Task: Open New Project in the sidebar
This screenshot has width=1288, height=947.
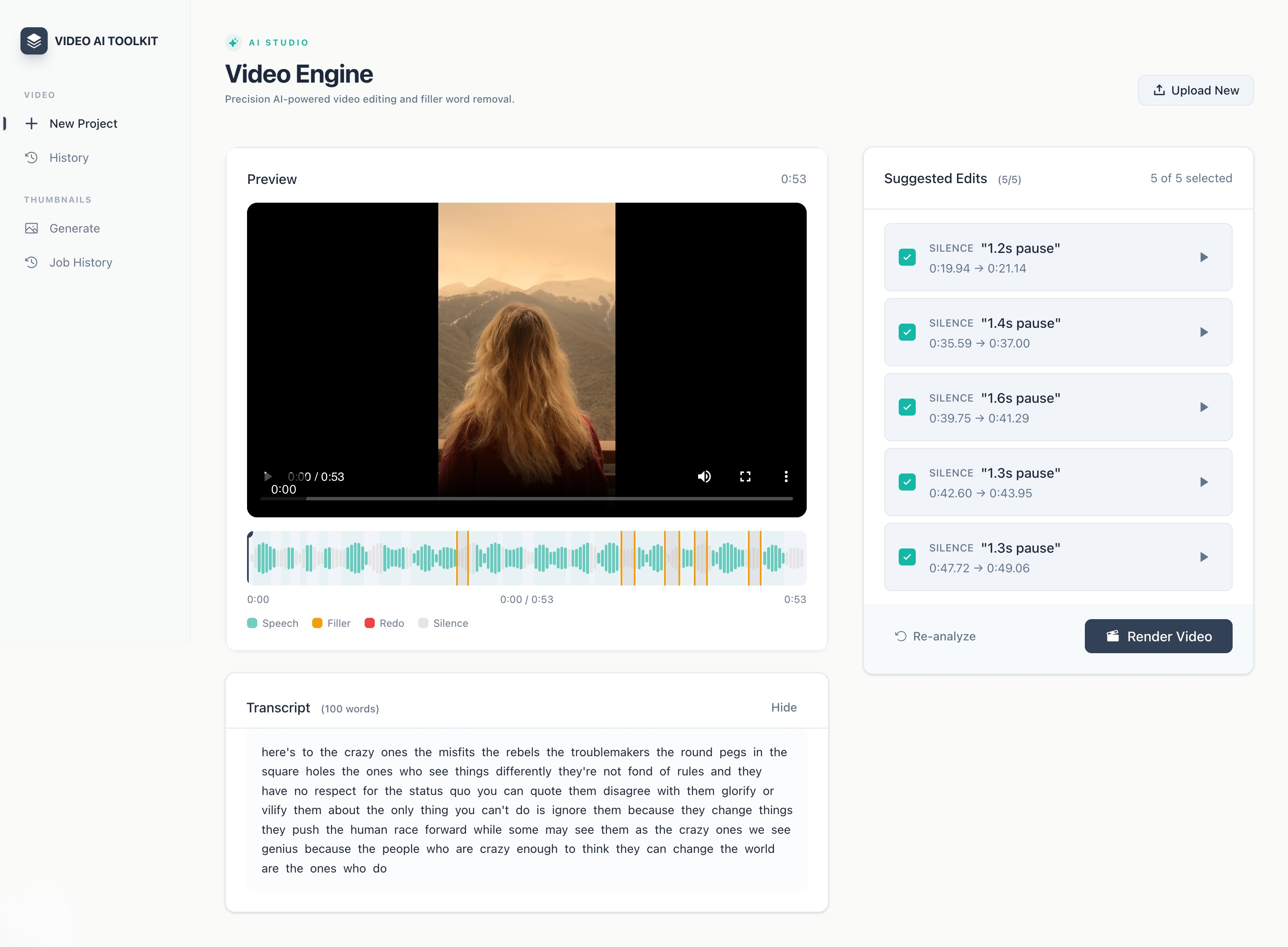Action: coord(83,124)
